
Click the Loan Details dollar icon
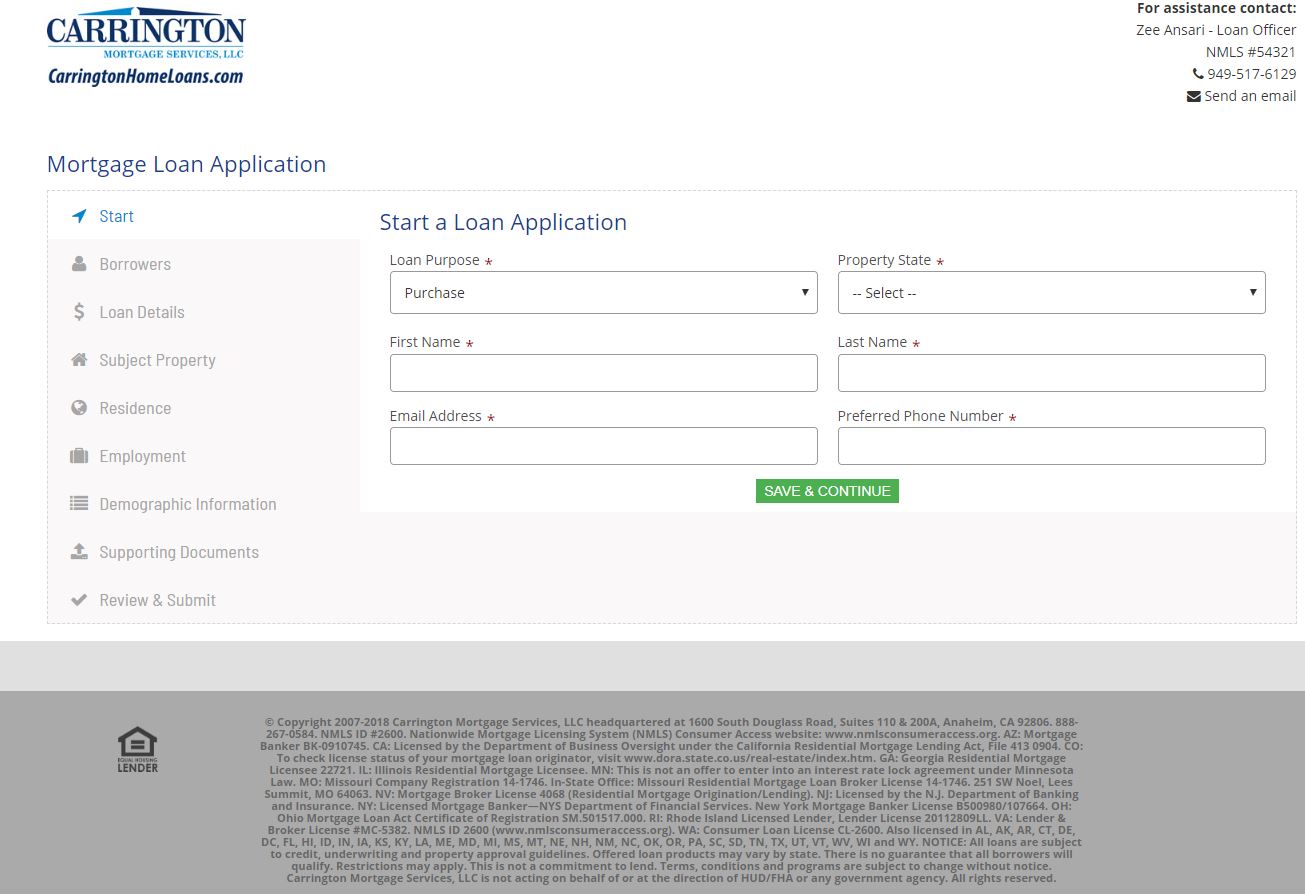point(79,312)
